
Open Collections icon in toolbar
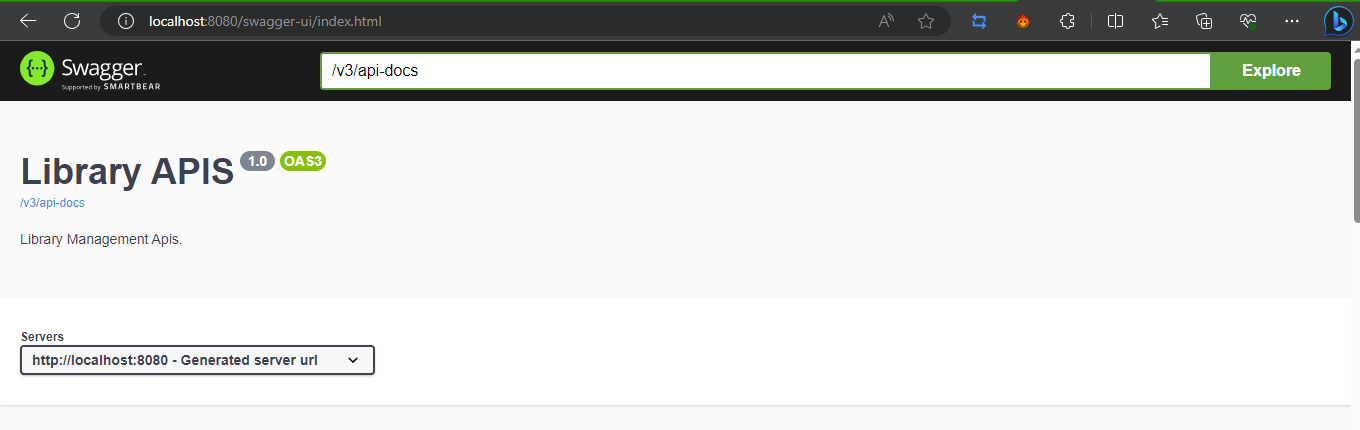coord(1204,20)
